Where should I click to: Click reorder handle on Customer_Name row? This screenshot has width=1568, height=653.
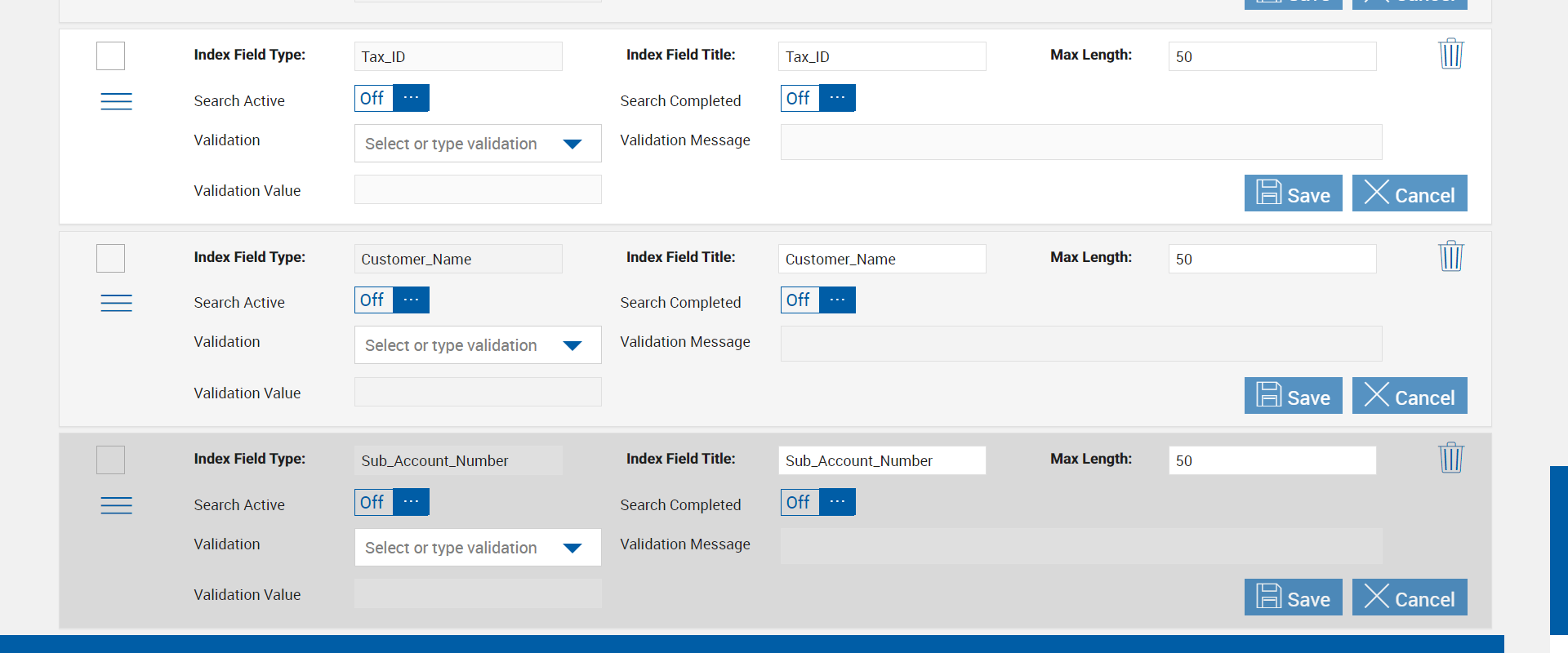(x=116, y=303)
